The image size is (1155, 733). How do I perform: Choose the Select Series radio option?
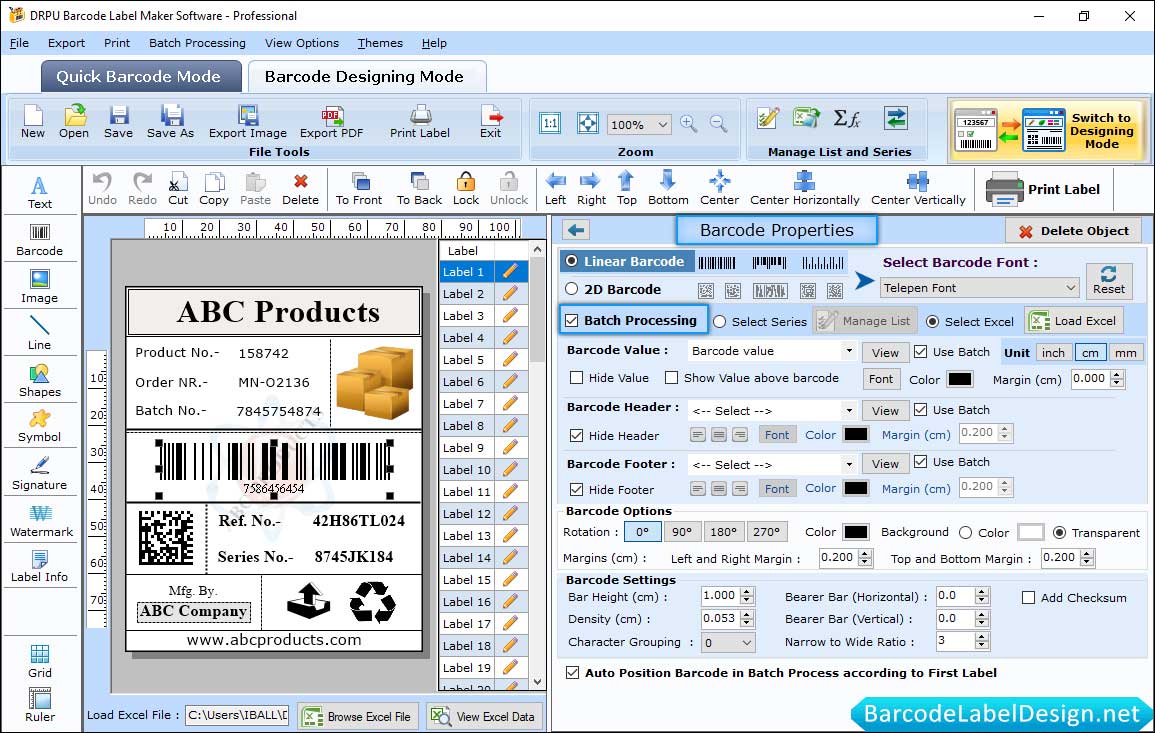click(x=720, y=321)
